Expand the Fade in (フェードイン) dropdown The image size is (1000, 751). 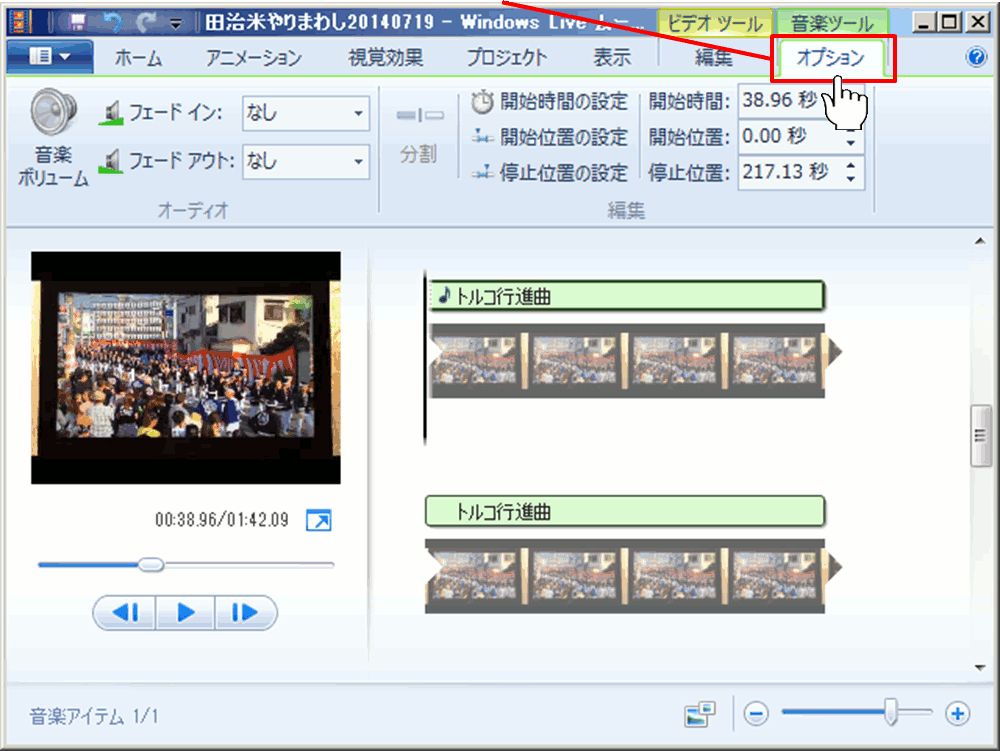point(359,114)
